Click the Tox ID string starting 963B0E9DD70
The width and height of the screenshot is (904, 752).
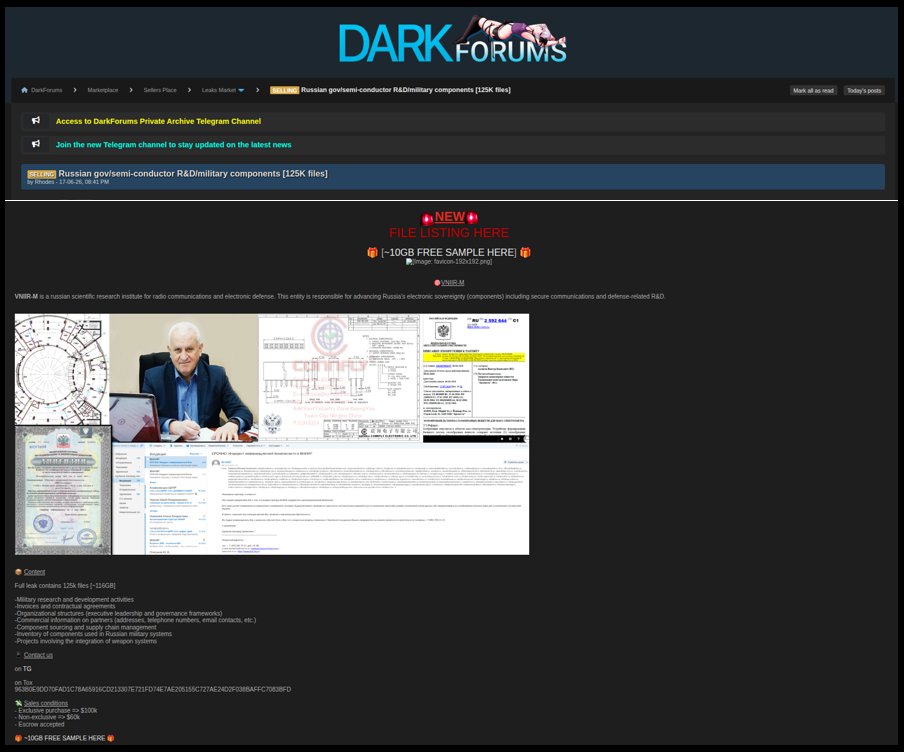[153, 689]
